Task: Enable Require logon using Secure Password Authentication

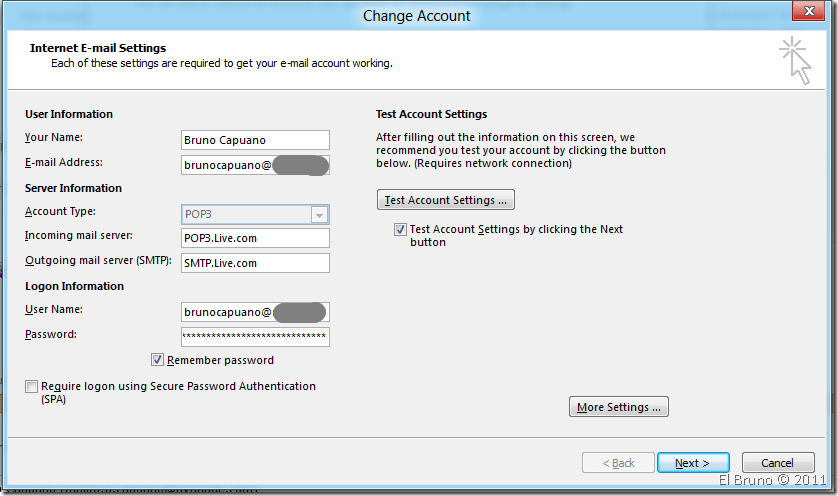Action: 32,387
